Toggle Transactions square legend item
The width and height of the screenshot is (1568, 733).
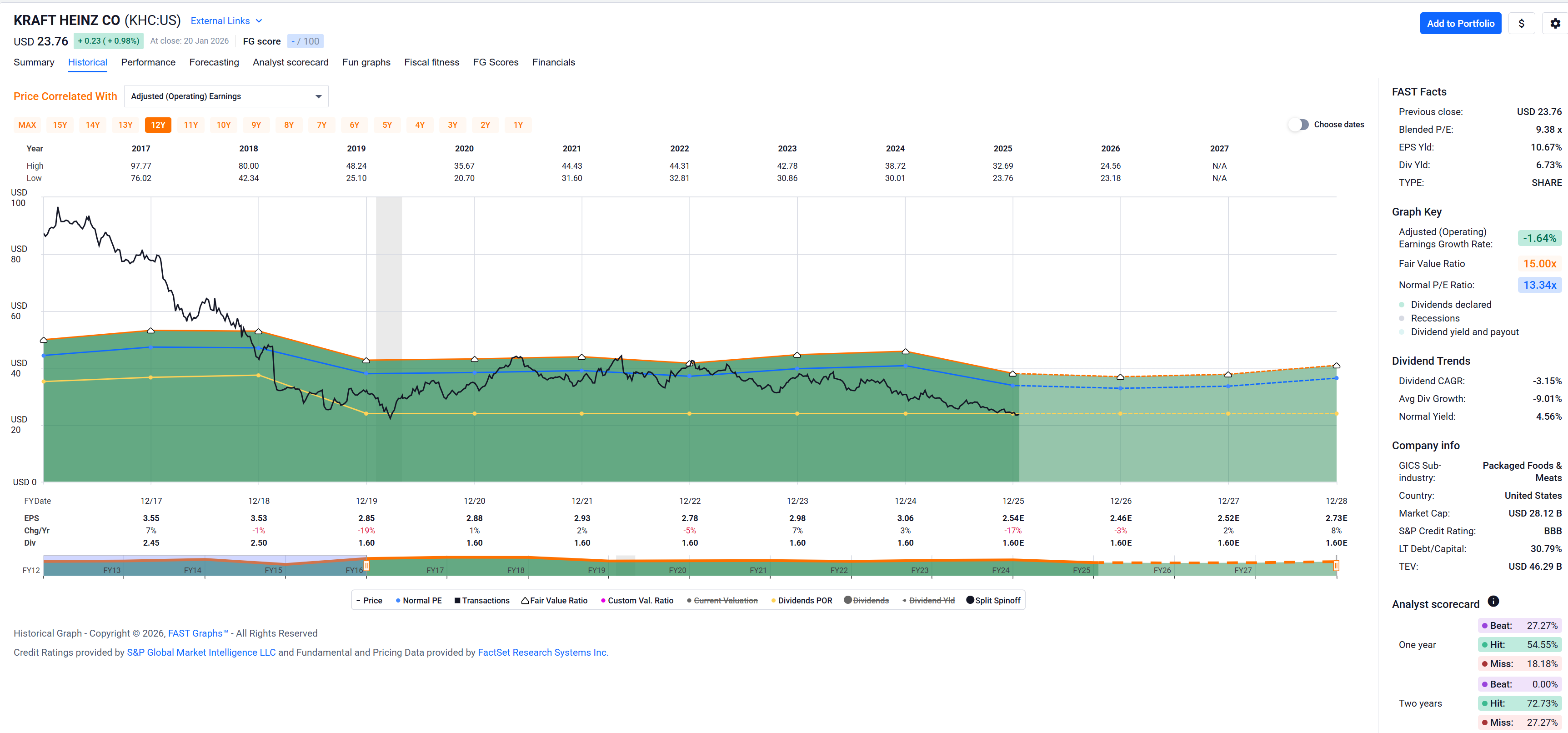point(481,601)
